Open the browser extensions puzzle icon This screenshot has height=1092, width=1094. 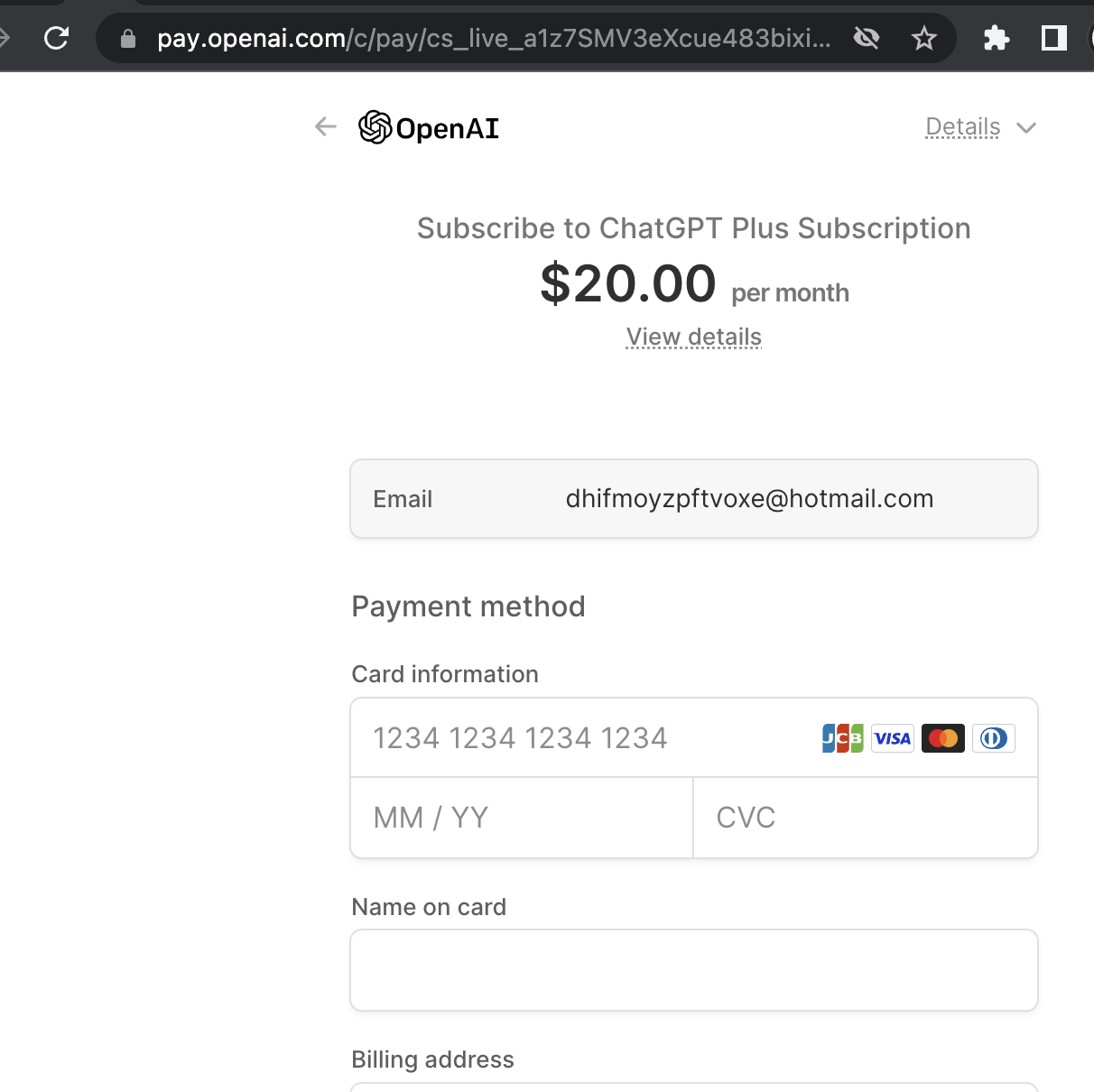point(997,38)
